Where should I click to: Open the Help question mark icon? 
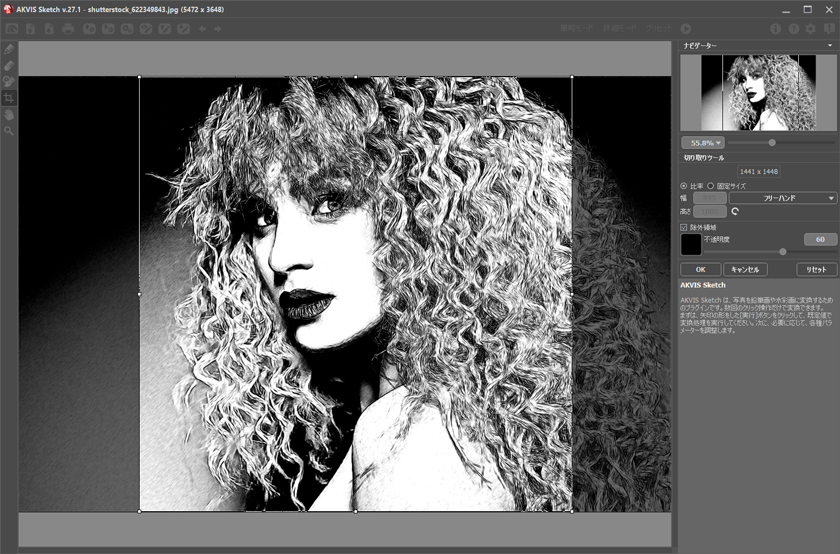793,29
